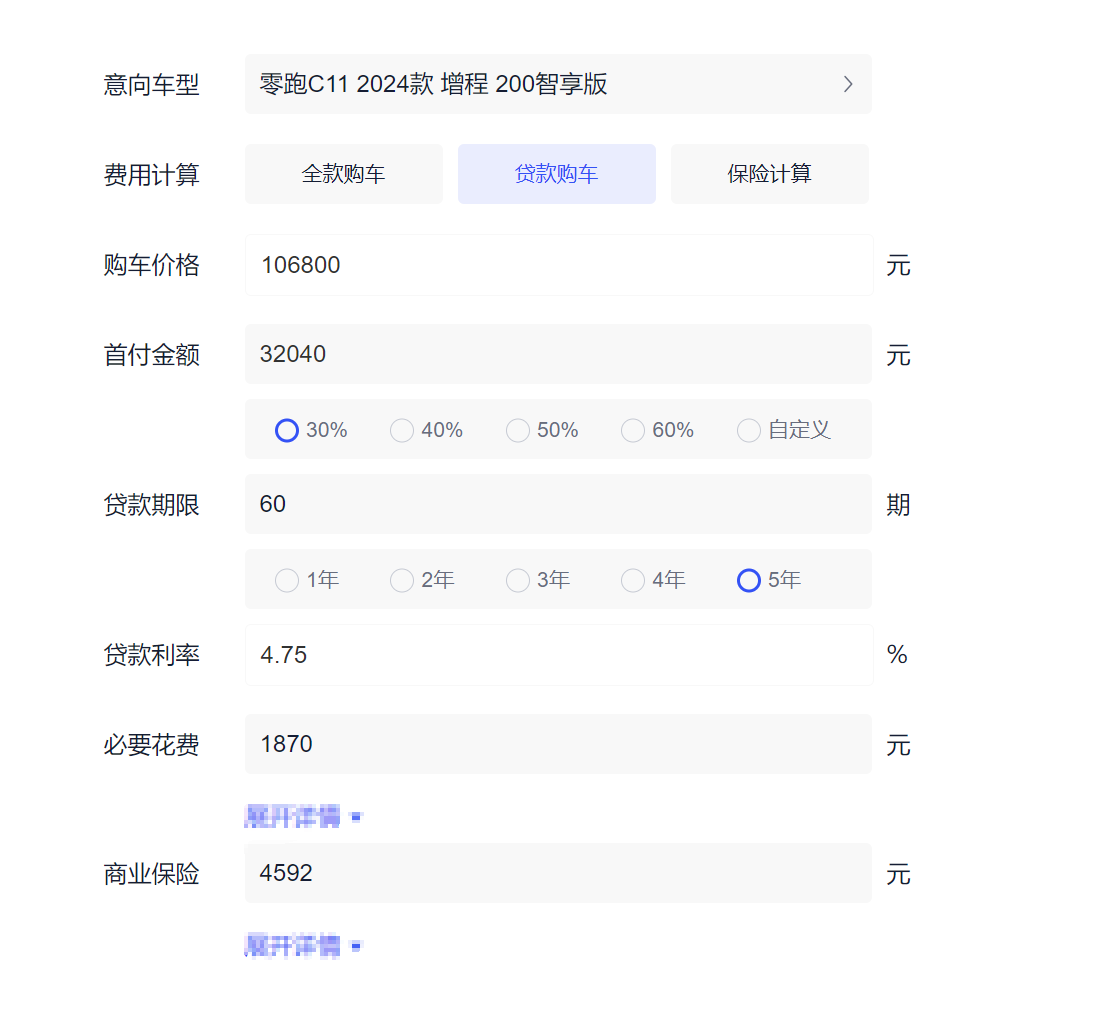The width and height of the screenshot is (1106, 1019).
Task: Set loan term to 4年
Action: 633,580
